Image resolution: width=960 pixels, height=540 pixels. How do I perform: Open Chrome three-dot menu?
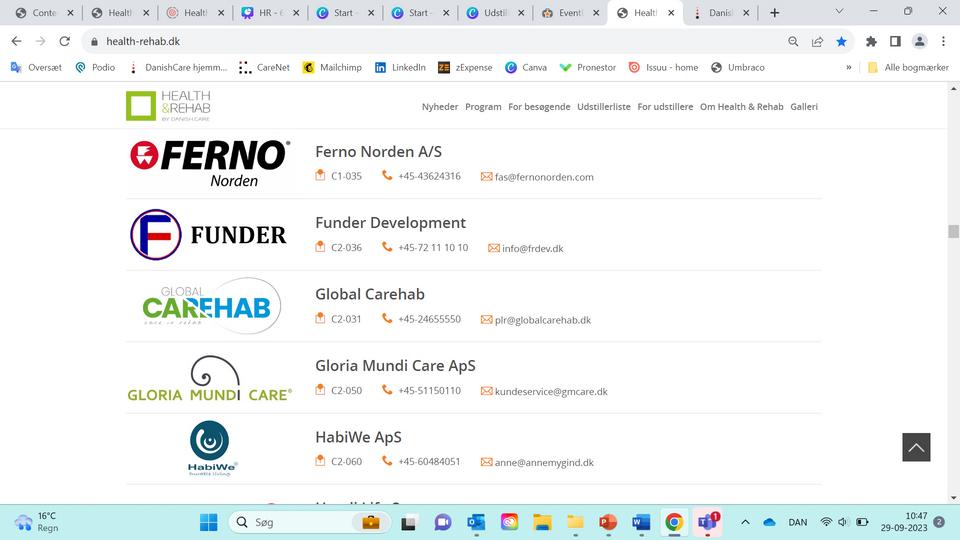tap(943, 41)
